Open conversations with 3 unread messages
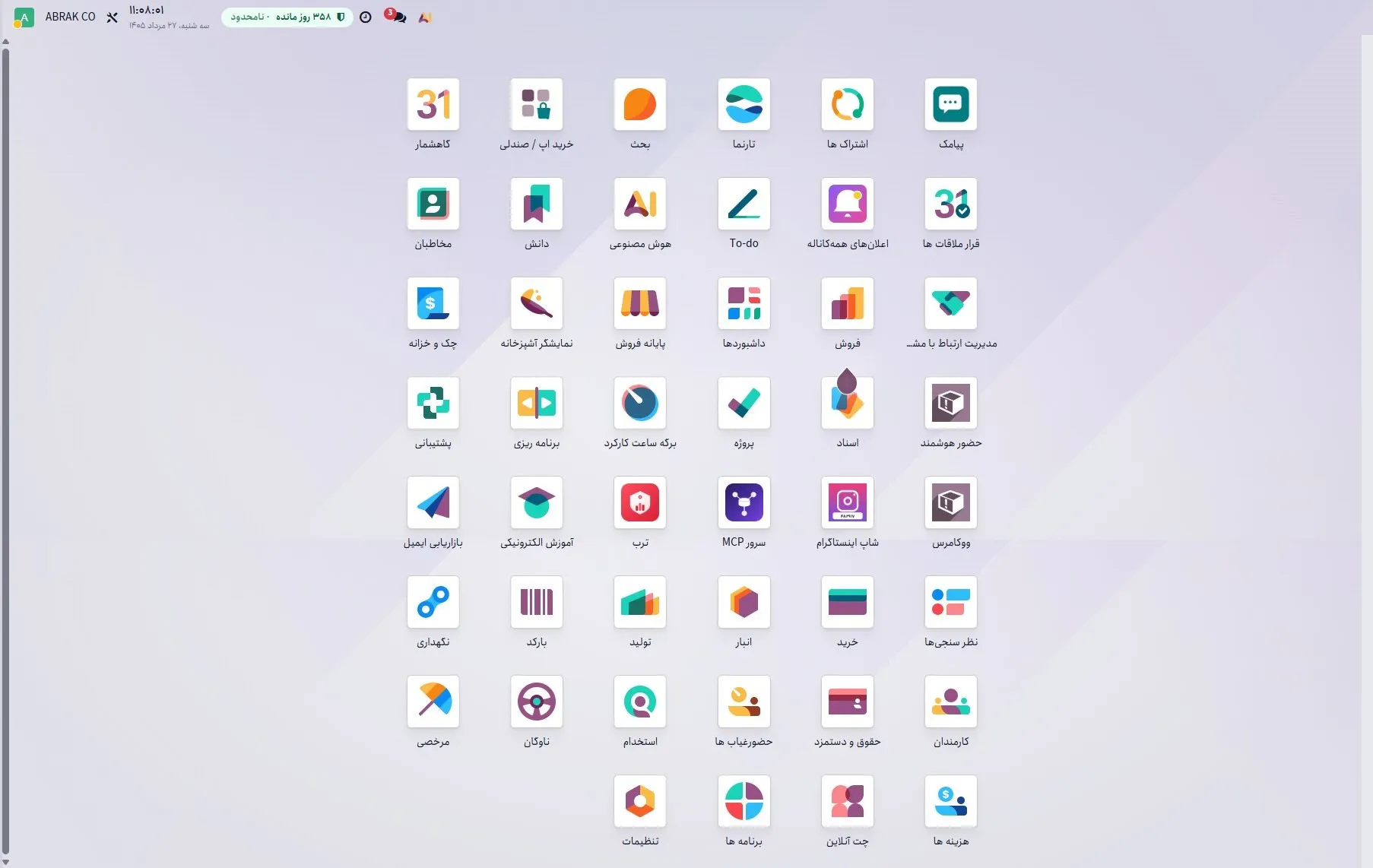Image resolution: width=1373 pixels, height=868 pixels. coord(396,17)
